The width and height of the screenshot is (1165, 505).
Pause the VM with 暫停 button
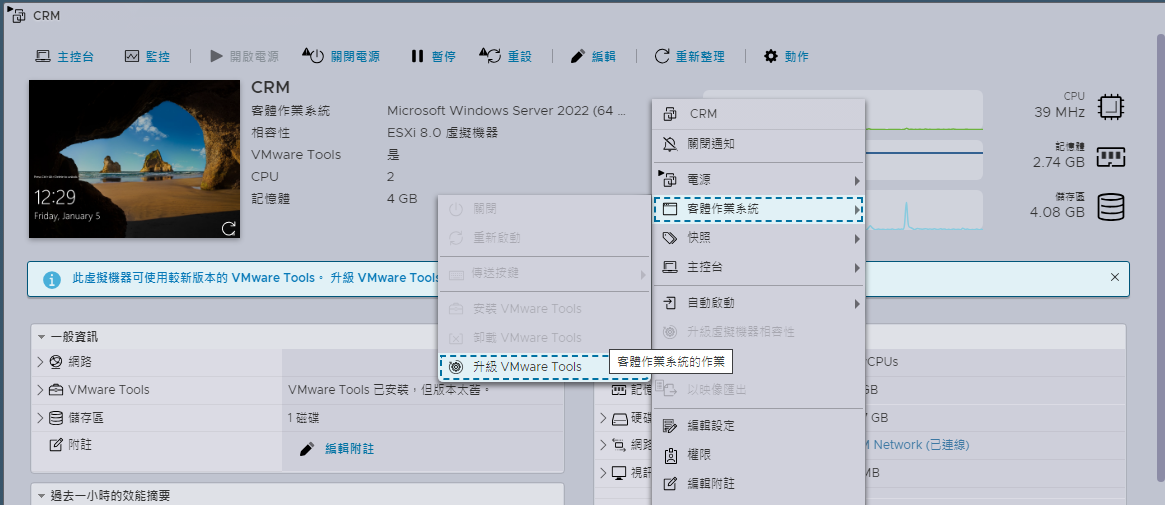pos(433,57)
